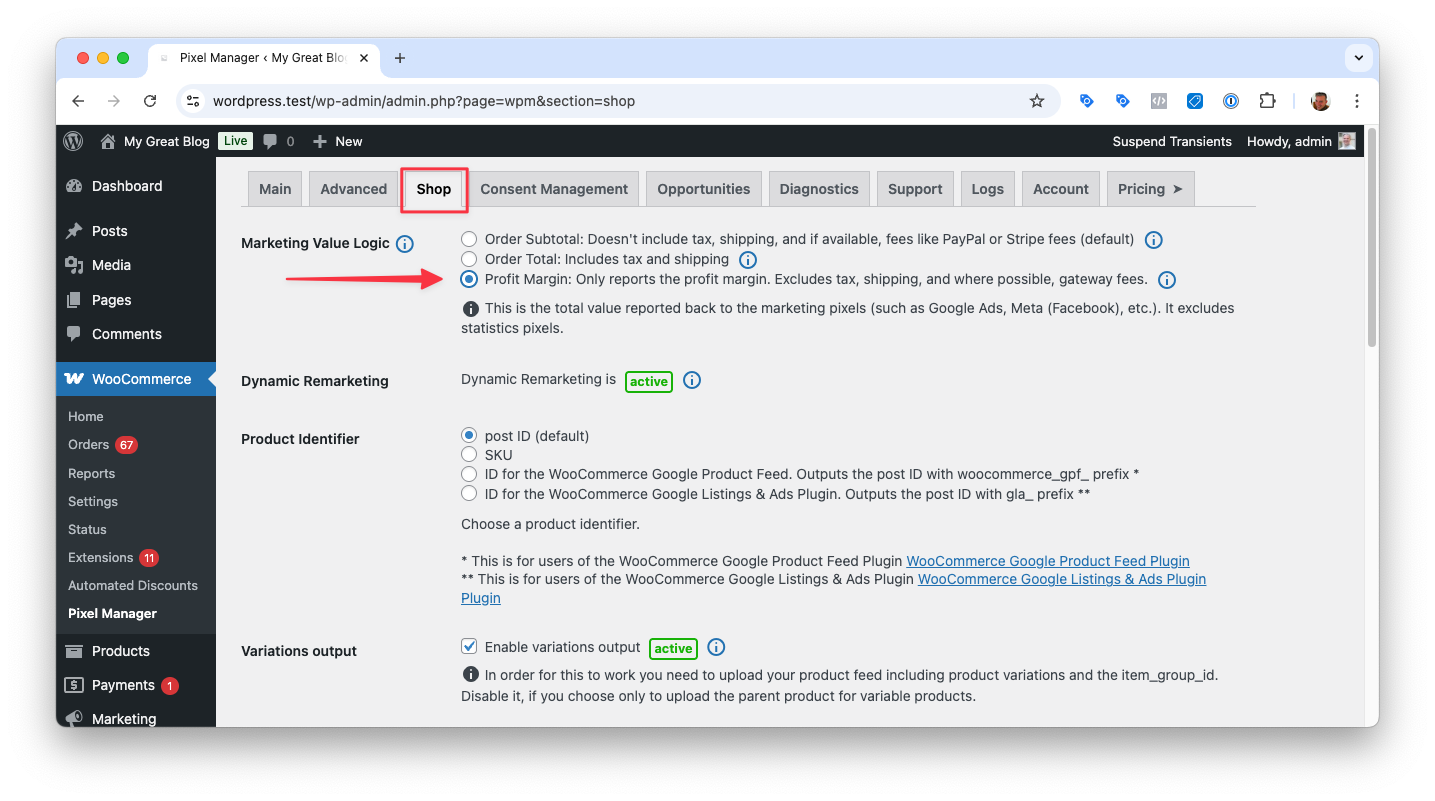Open Chrome three-dot menu
The height and width of the screenshot is (801, 1435).
(1357, 101)
